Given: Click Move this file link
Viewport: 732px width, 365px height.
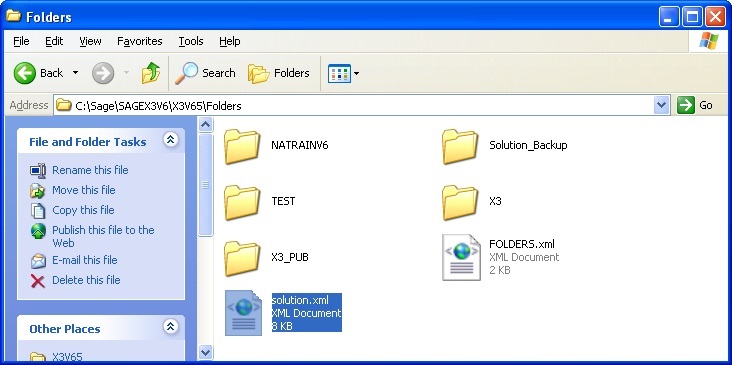Looking at the screenshot, I should point(84,190).
